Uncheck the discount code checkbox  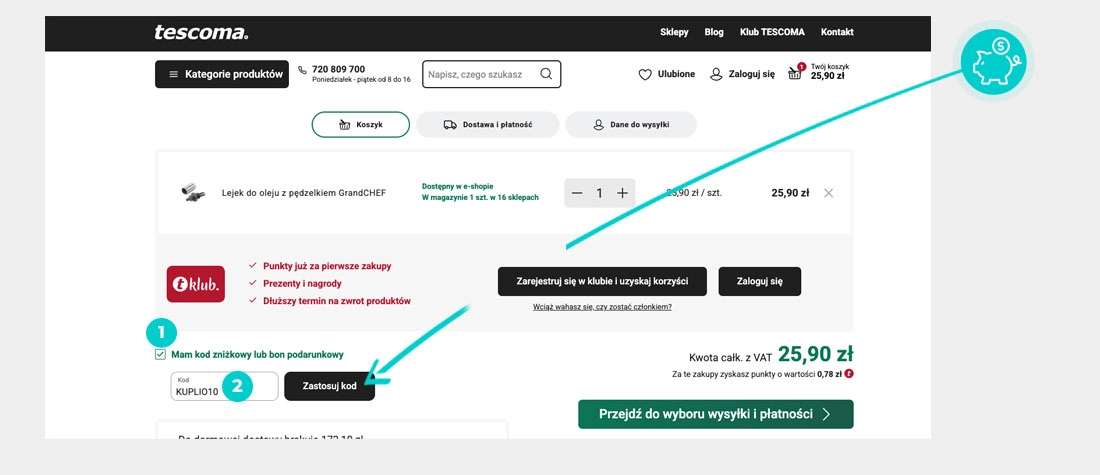tap(160, 354)
